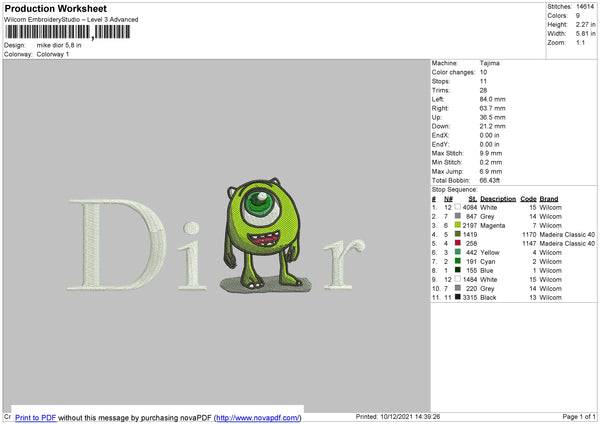Pick the white swatch beside 1484 stitches

(x=458, y=279)
